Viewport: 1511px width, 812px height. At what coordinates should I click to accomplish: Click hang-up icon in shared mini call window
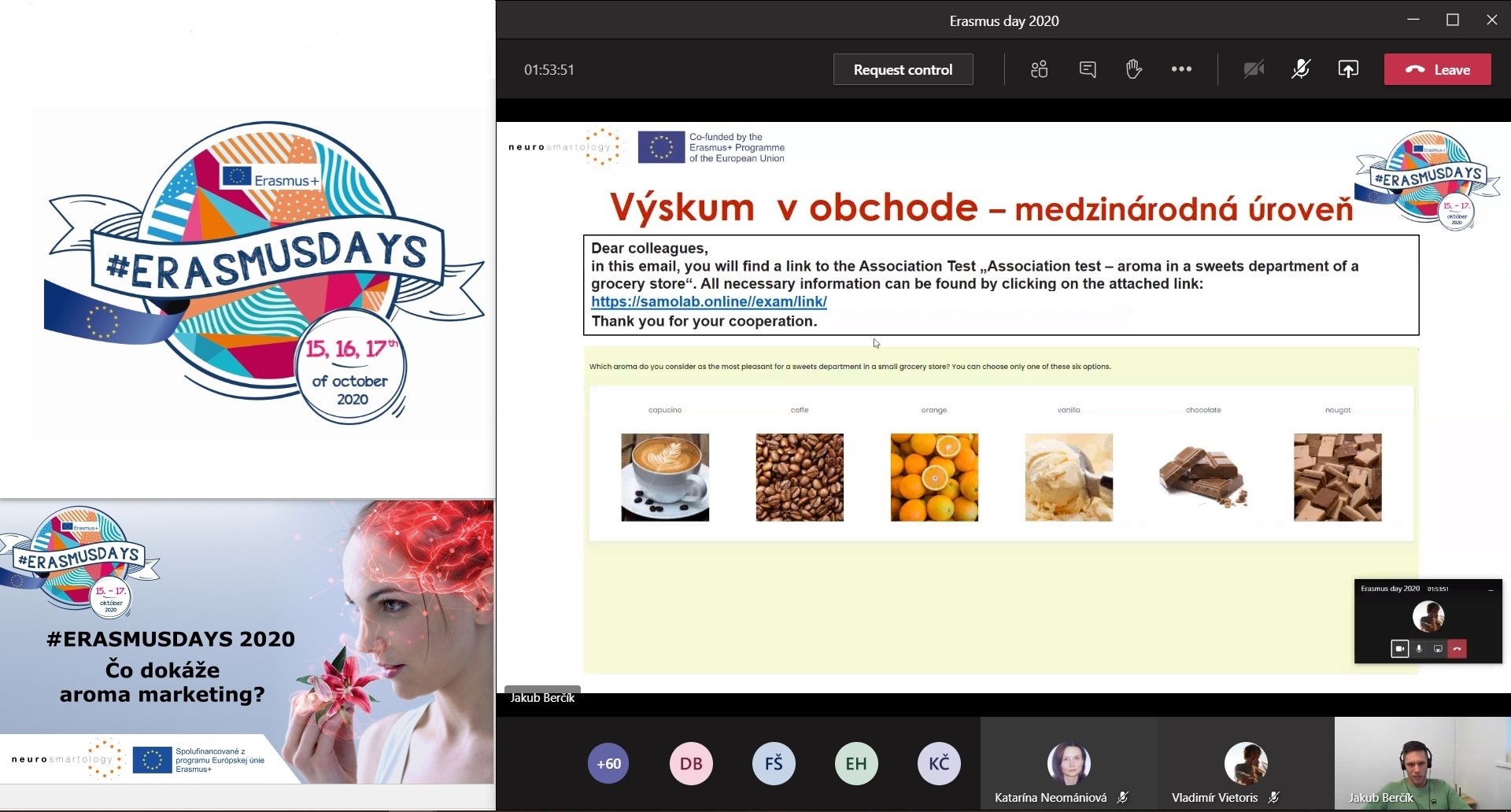point(1457,648)
